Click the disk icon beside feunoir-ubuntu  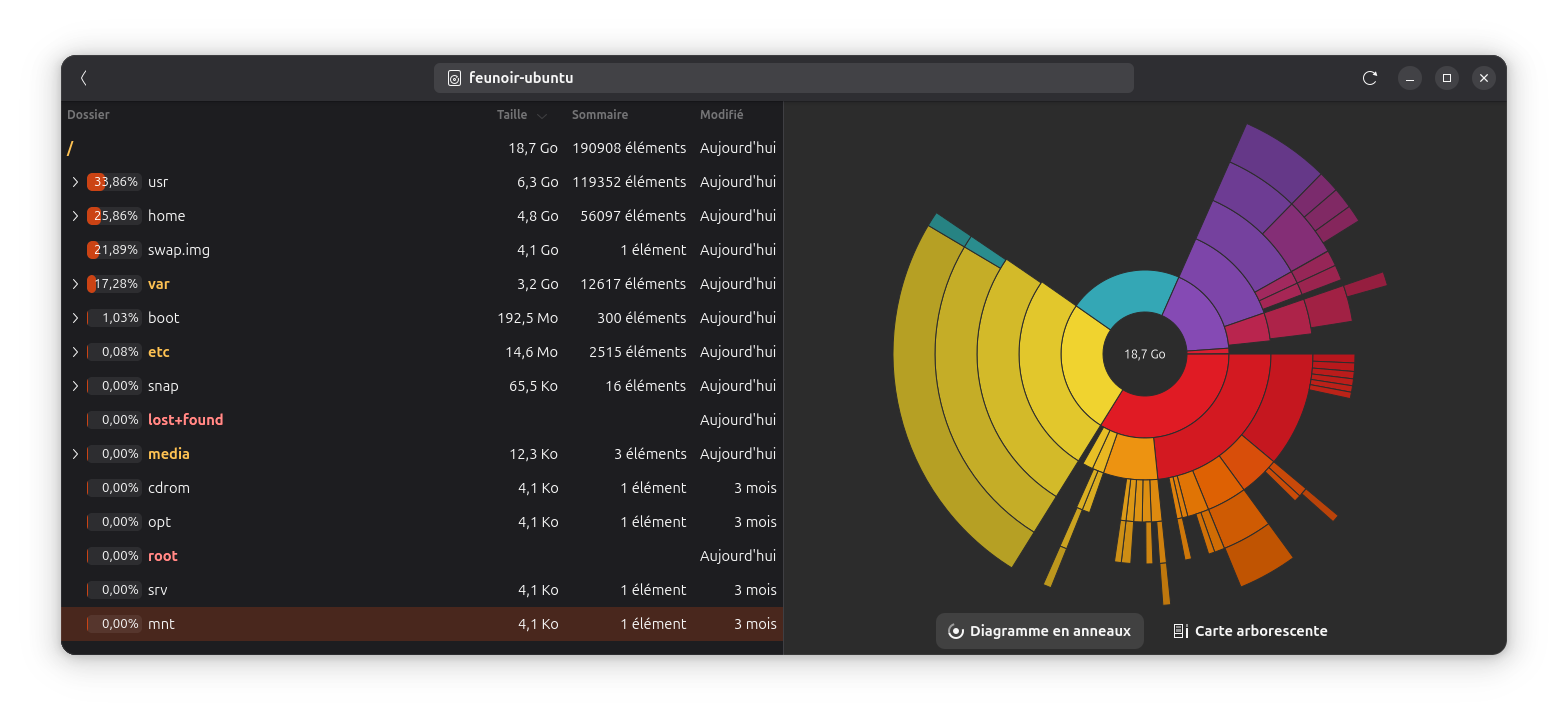point(454,78)
